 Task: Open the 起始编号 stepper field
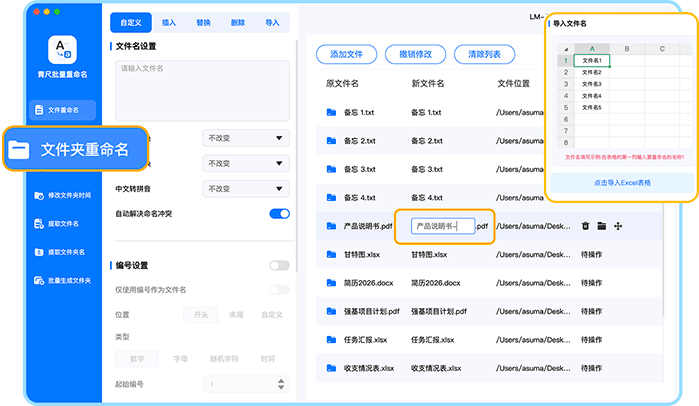point(246,383)
